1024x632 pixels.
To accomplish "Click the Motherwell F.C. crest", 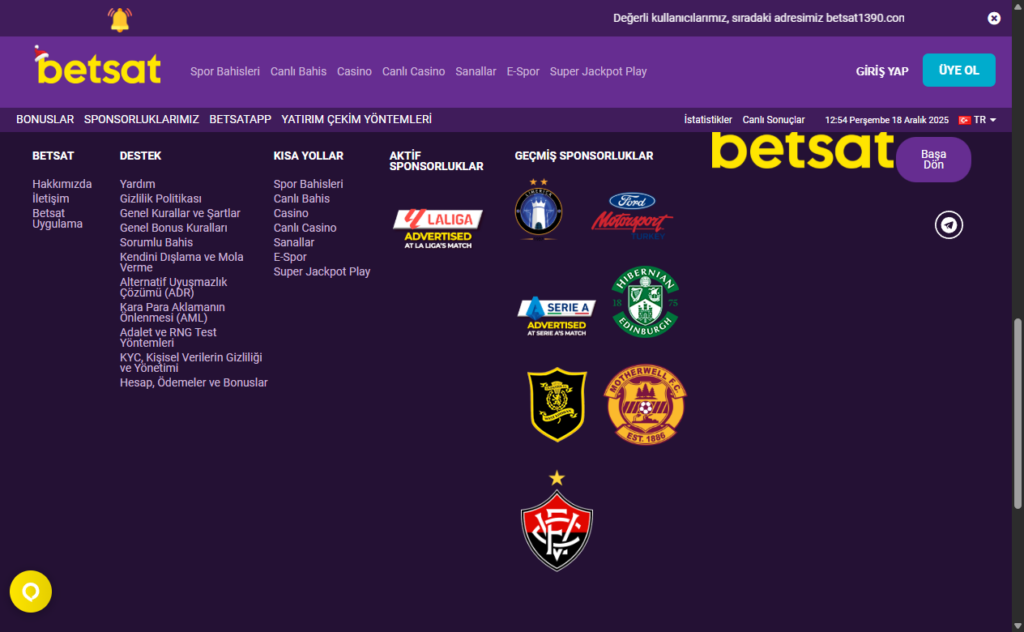I will [645, 405].
